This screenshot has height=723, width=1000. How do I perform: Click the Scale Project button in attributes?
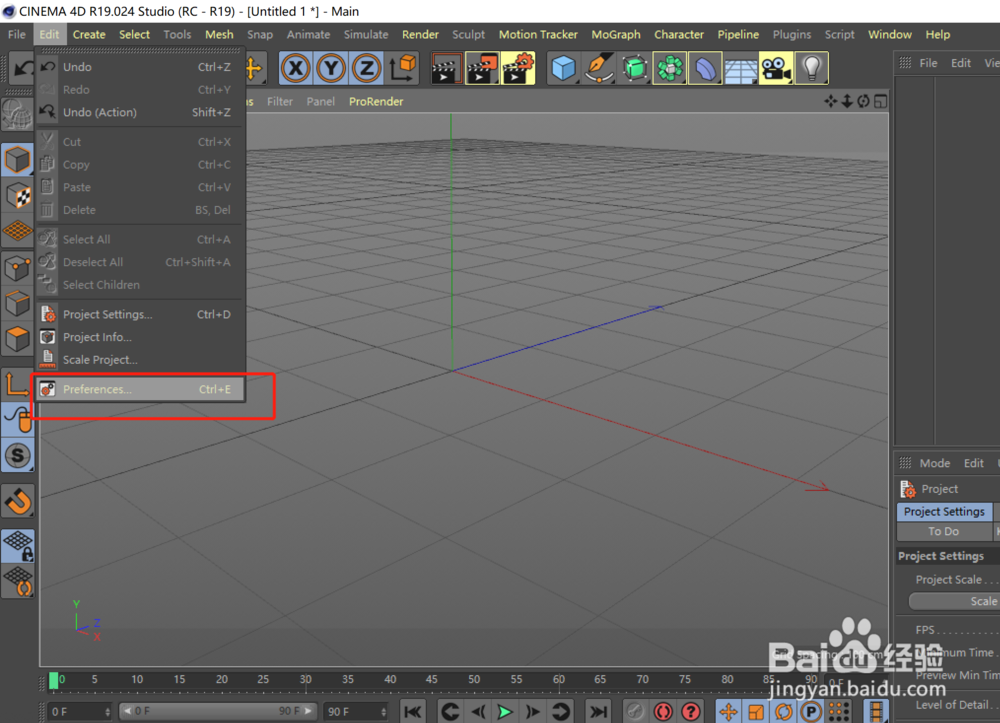(954, 601)
